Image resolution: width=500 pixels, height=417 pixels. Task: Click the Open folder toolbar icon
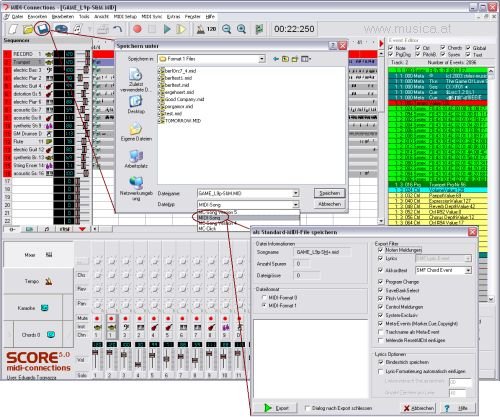point(28,29)
